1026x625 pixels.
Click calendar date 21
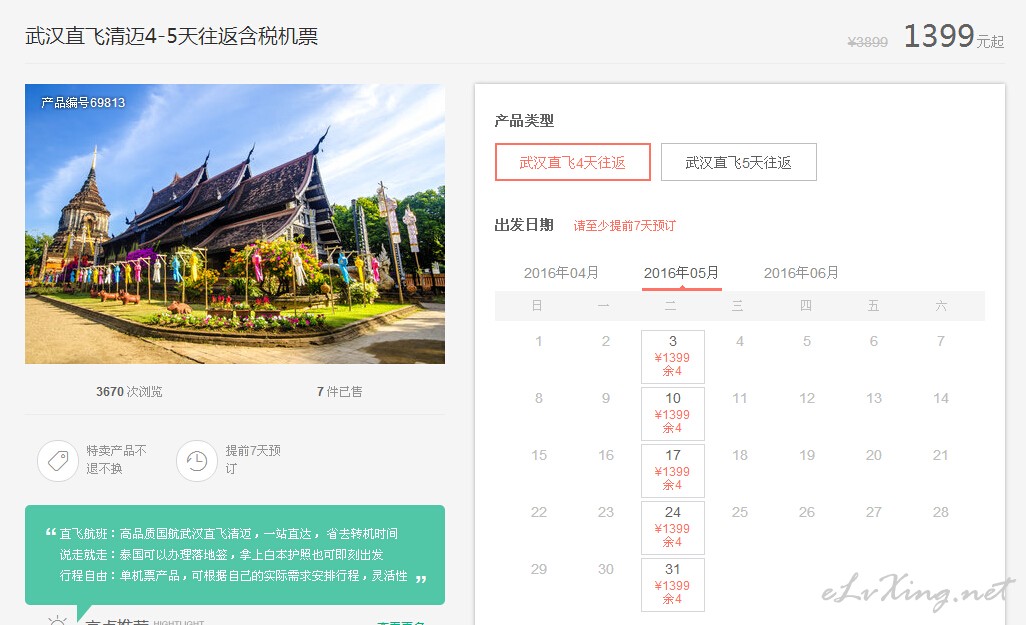click(x=941, y=455)
